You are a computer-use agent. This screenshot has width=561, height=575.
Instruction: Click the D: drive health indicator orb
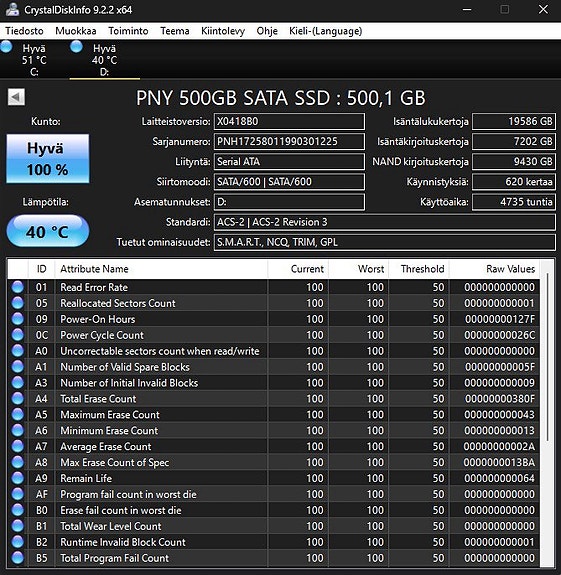[x=76, y=47]
